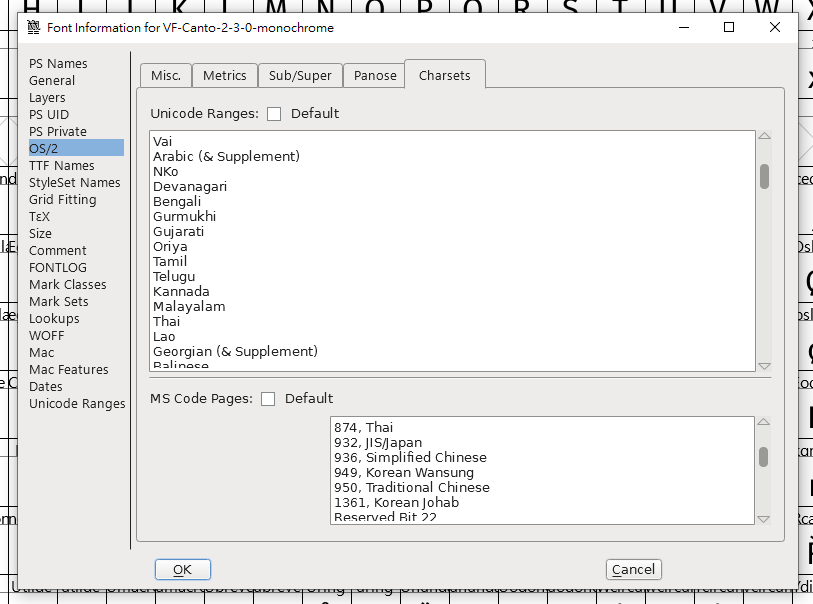Enable Default checkbox for Unicode Ranges
Image resolution: width=813 pixels, height=604 pixels.
[x=274, y=114]
